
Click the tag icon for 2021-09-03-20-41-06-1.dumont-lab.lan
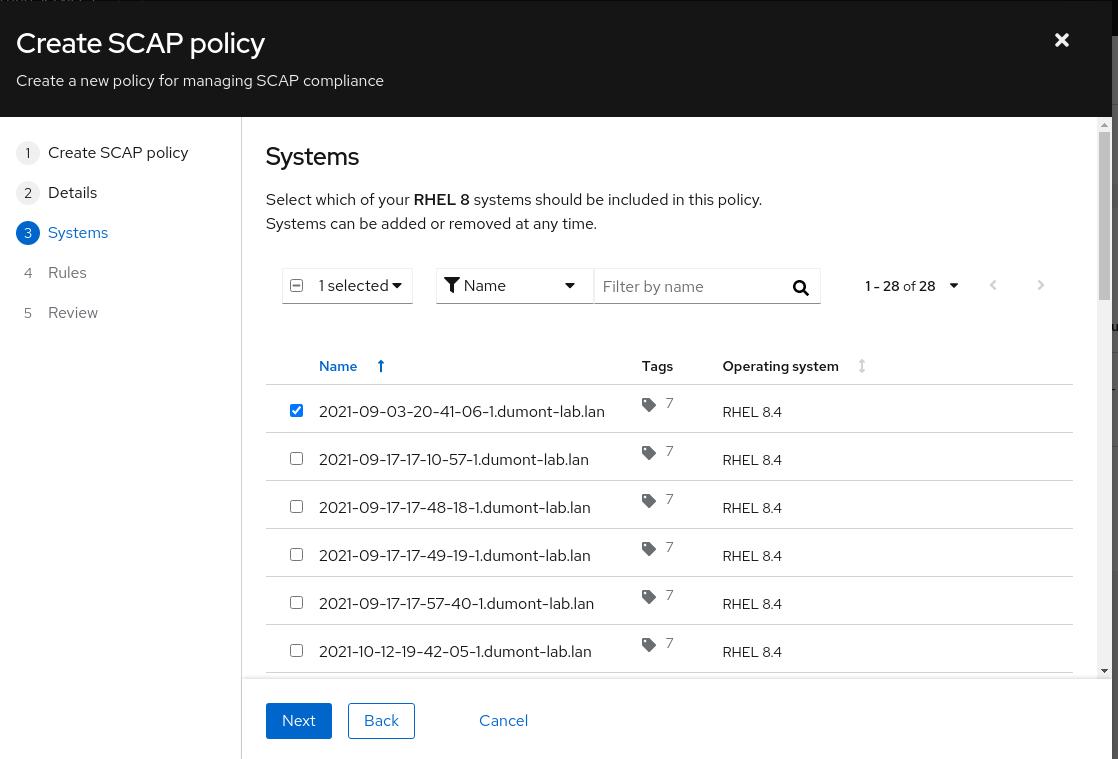pos(649,405)
